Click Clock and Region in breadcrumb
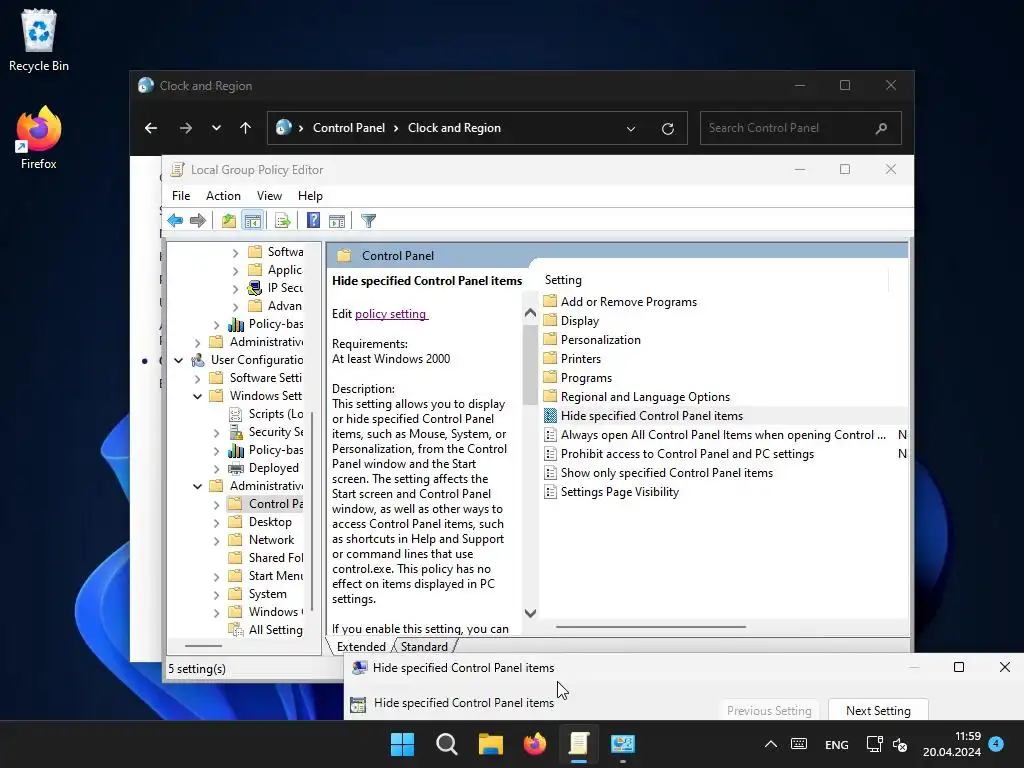Image resolution: width=1024 pixels, height=768 pixels. coord(455,128)
